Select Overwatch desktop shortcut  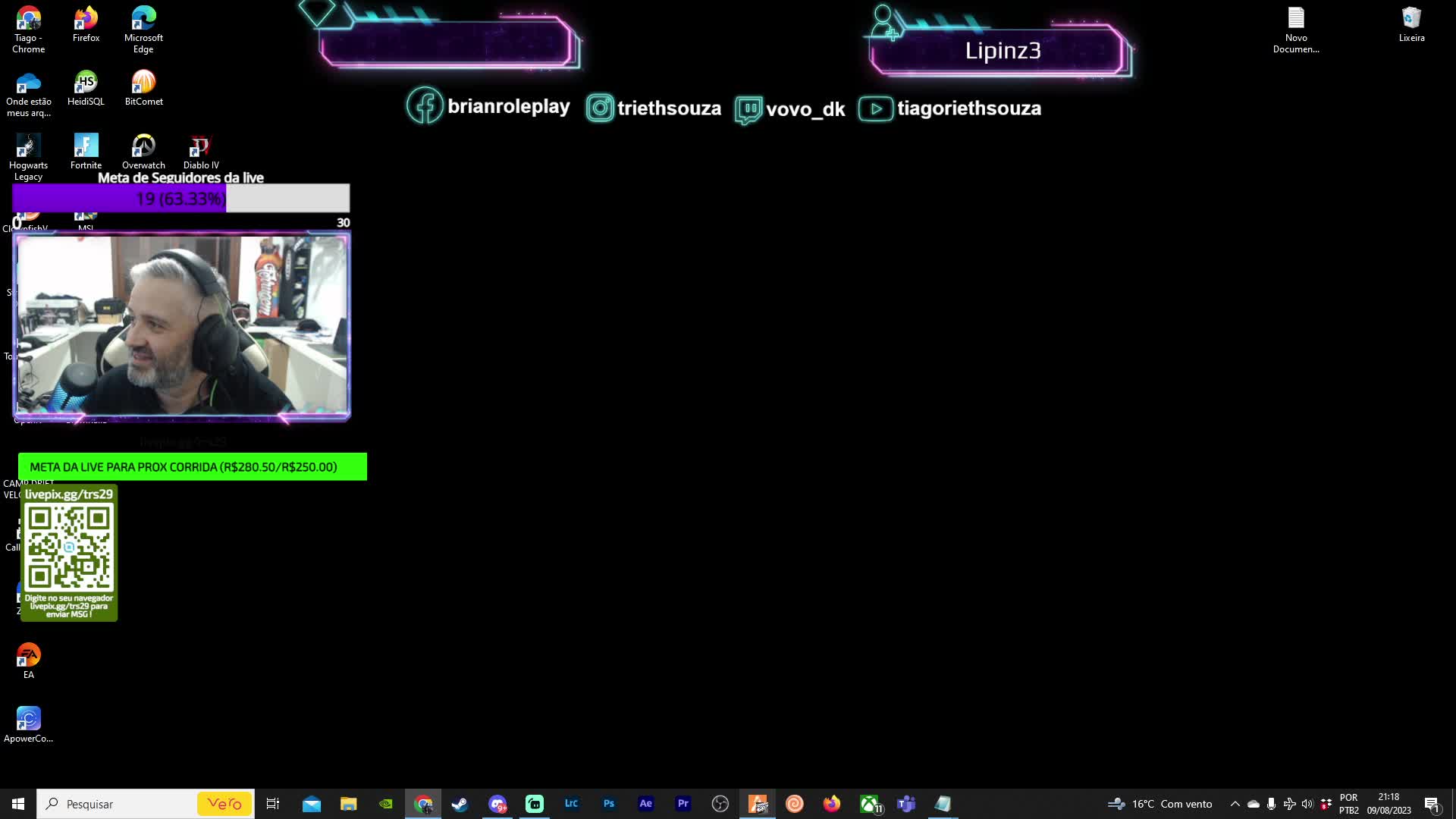click(x=143, y=152)
